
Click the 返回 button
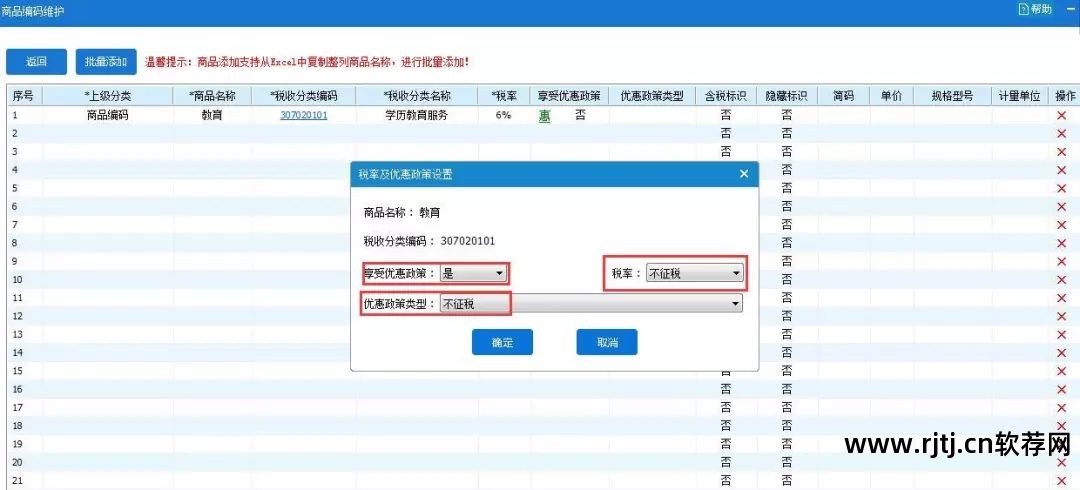[37, 62]
